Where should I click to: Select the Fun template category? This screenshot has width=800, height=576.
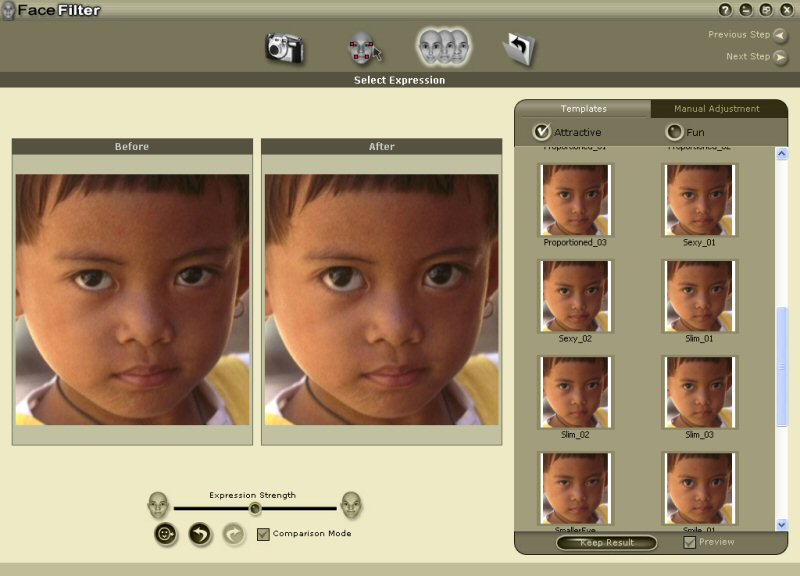pyautogui.click(x=675, y=132)
